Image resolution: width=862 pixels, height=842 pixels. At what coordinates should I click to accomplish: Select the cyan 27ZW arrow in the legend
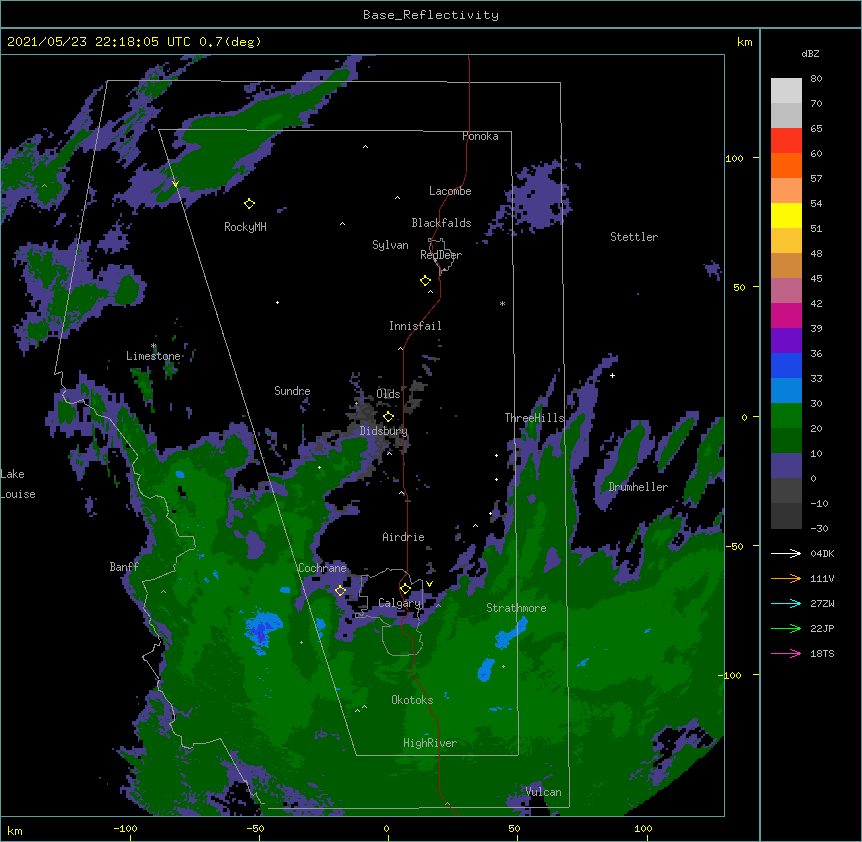point(786,603)
